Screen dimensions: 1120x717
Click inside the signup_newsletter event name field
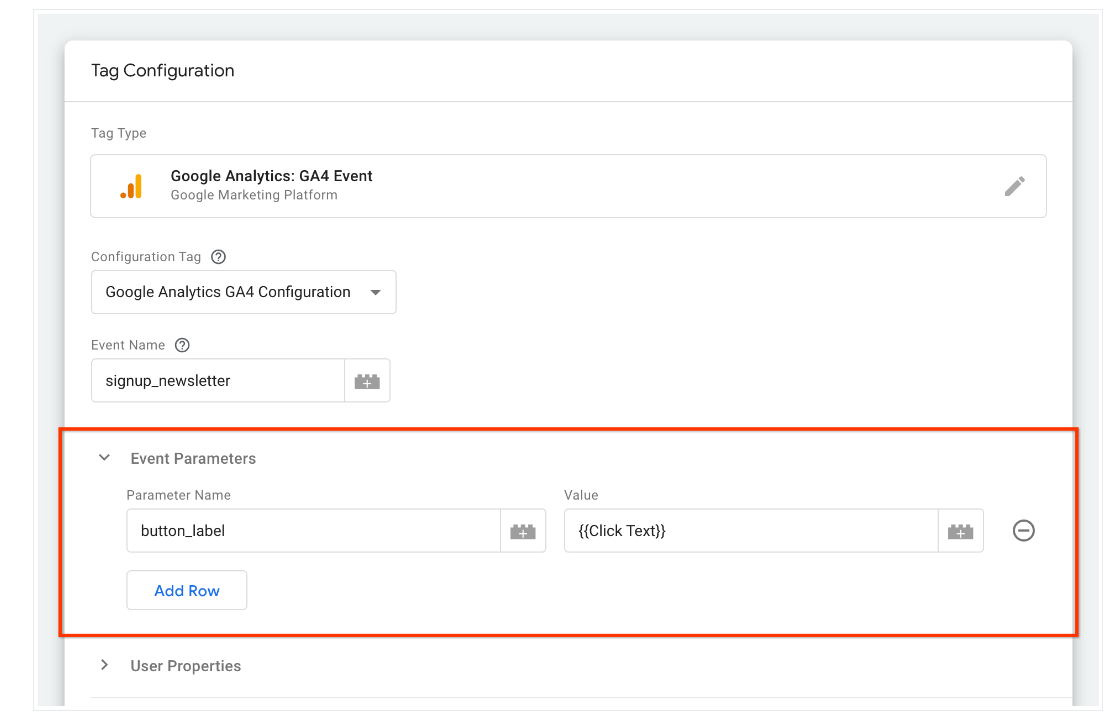click(217, 380)
